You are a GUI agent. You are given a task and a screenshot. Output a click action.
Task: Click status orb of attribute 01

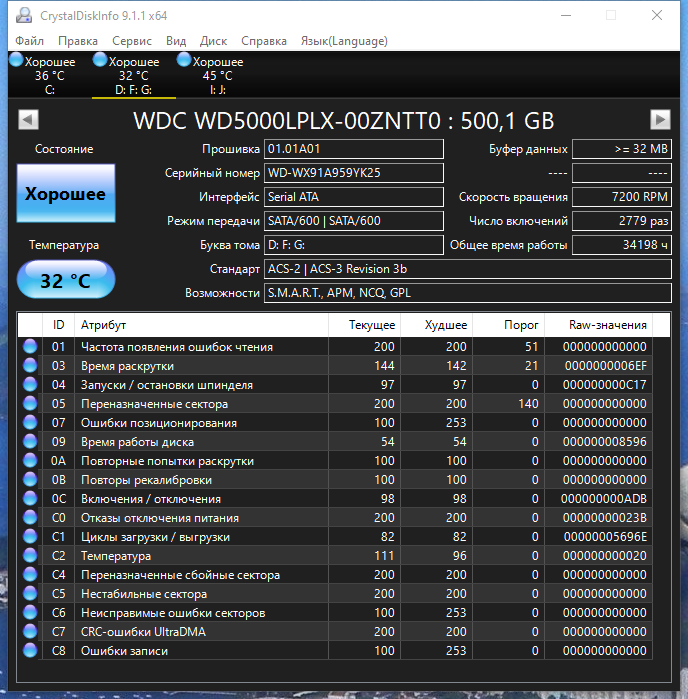coord(30,346)
